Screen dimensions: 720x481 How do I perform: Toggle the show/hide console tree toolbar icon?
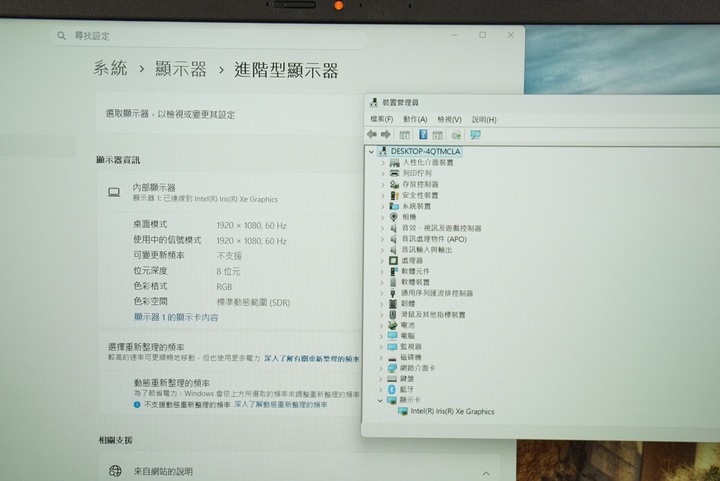coord(405,135)
